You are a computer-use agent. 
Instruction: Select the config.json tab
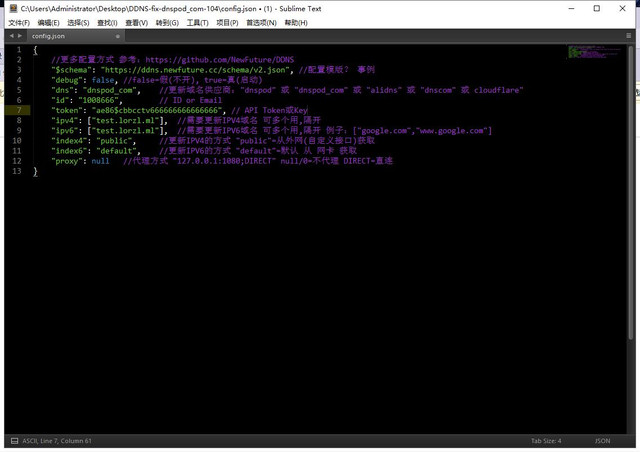pos(76,36)
